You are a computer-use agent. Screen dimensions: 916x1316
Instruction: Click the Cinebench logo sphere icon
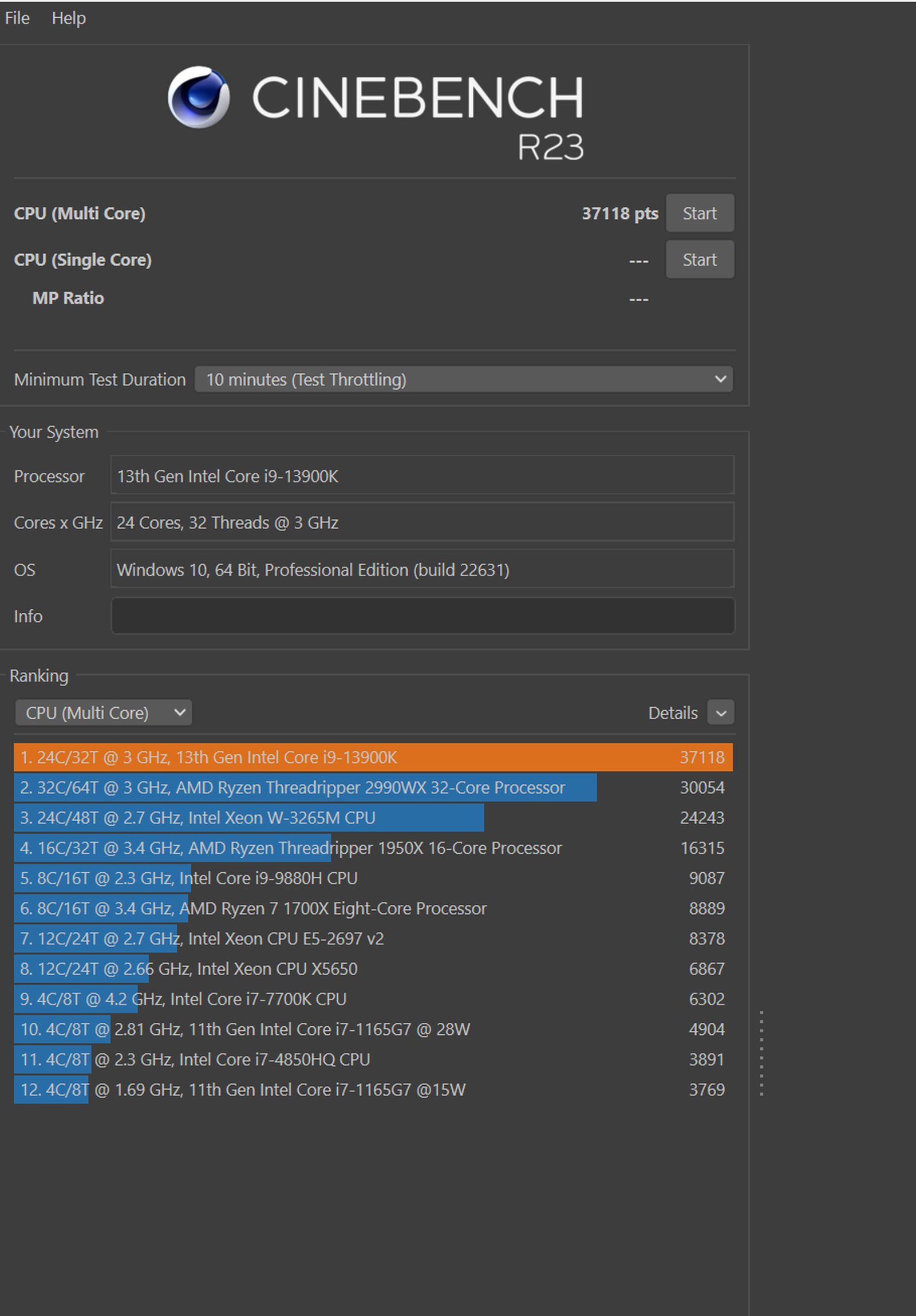199,97
